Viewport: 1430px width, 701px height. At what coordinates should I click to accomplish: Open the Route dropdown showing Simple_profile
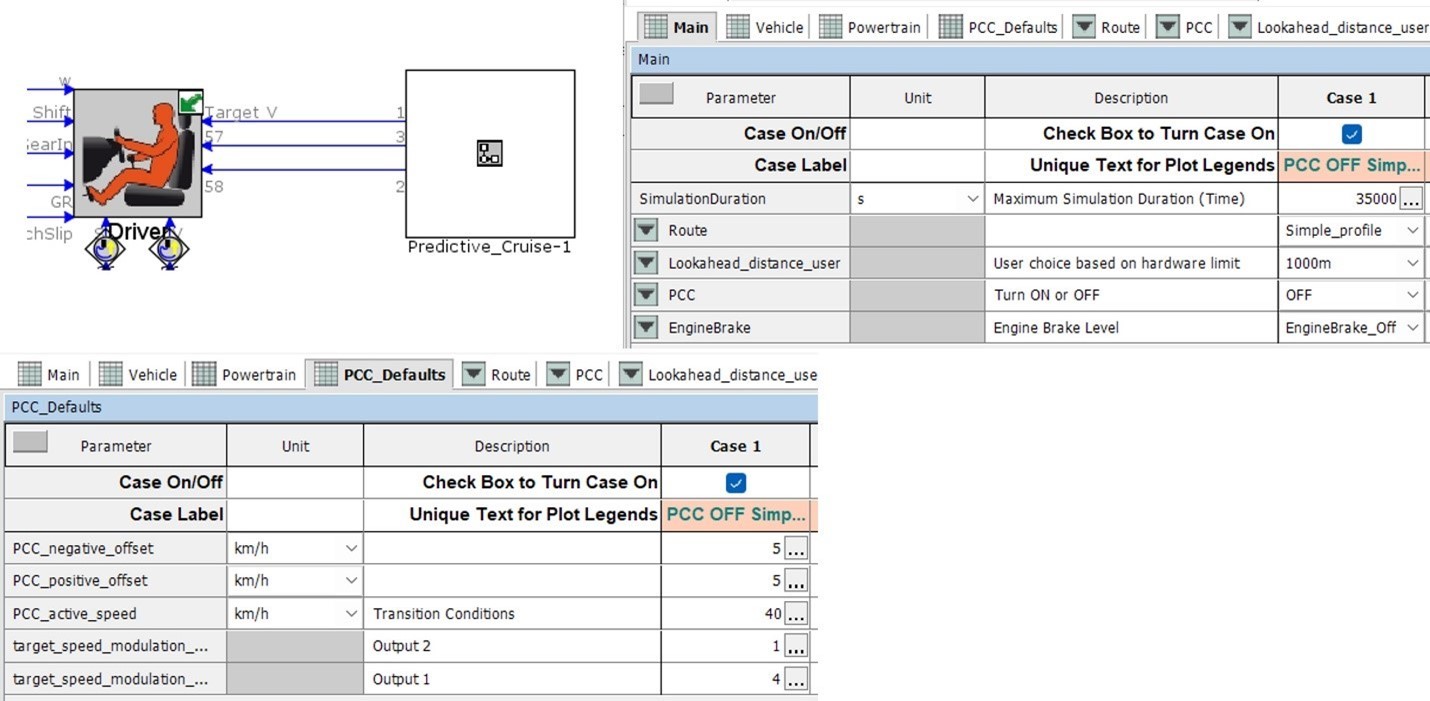point(1351,231)
